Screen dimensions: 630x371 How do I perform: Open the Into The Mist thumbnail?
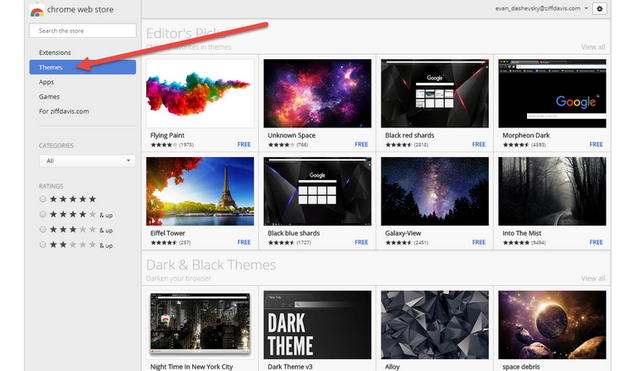[x=552, y=191]
